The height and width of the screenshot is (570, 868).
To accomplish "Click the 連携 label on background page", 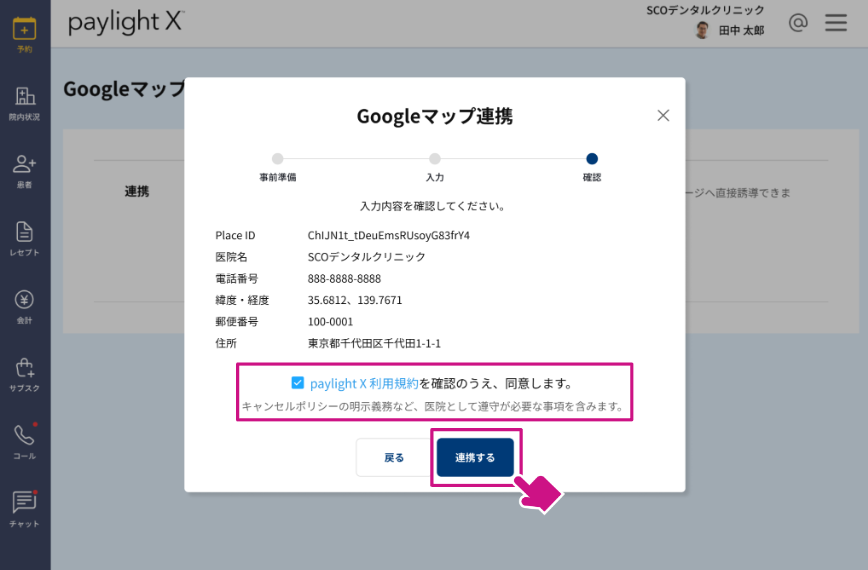I will [137, 191].
